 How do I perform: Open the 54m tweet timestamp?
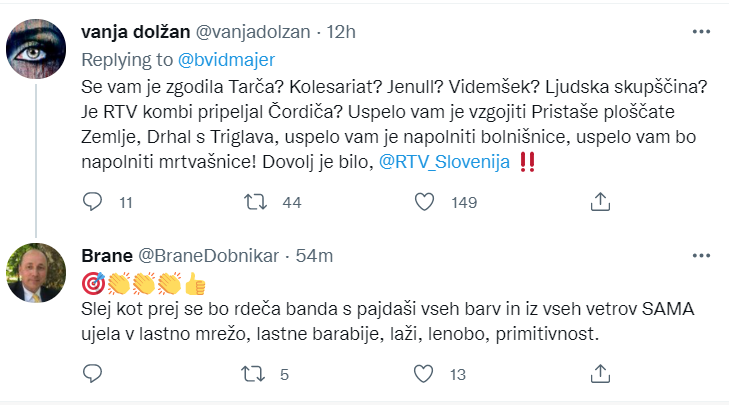coord(314,256)
